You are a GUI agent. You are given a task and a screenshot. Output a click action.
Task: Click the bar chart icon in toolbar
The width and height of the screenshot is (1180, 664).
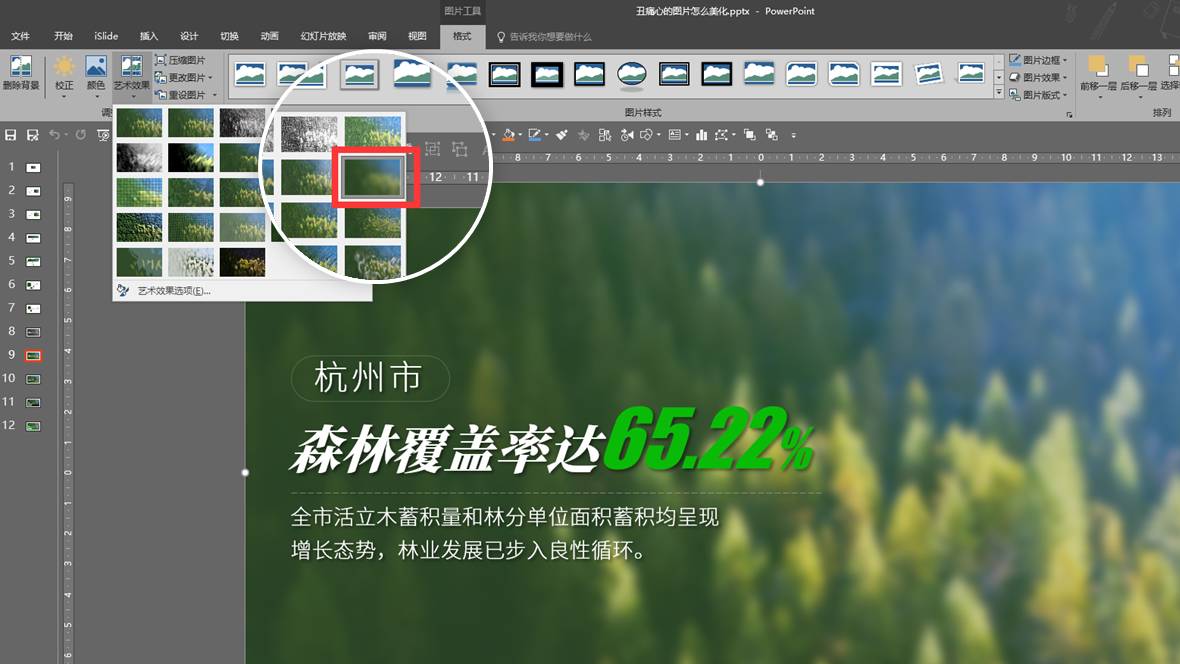[701, 135]
